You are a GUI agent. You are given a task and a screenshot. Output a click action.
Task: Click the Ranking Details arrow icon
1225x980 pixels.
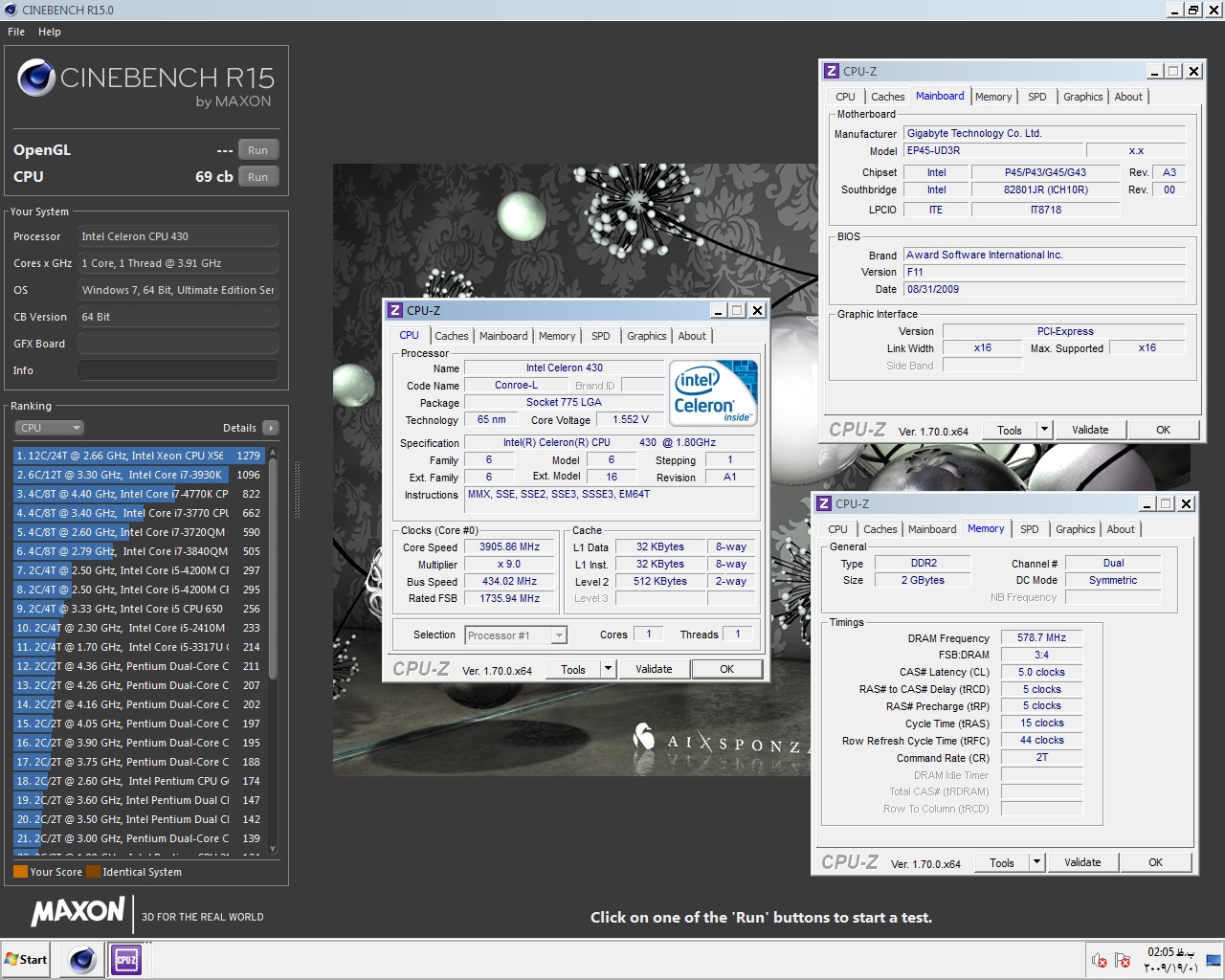click(271, 428)
